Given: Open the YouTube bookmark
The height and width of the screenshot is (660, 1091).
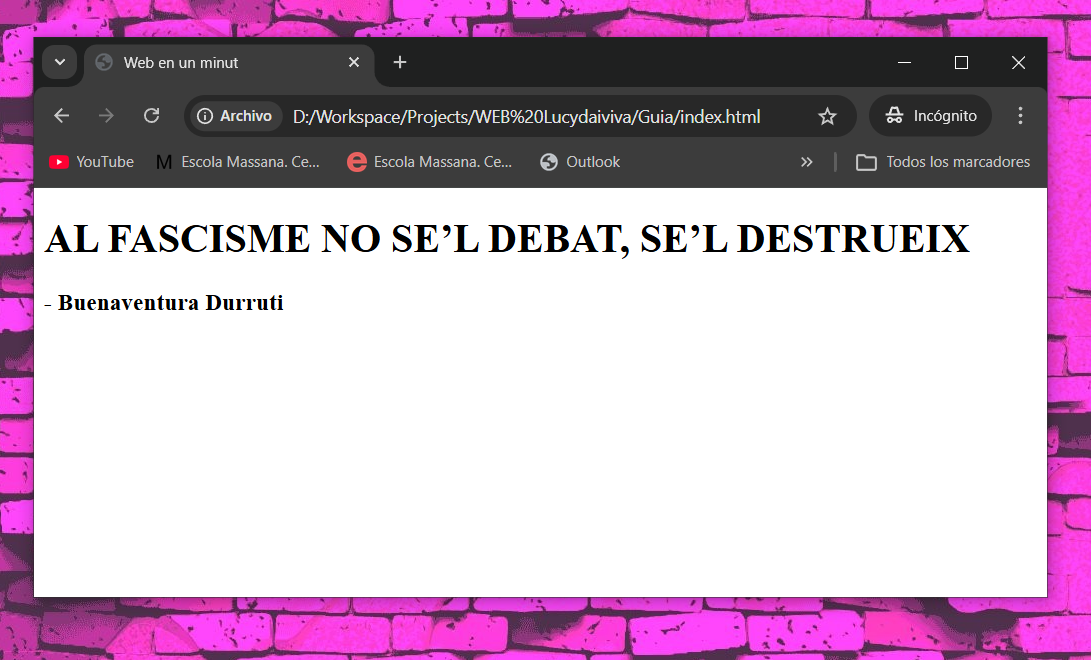Looking at the screenshot, I should coord(92,162).
